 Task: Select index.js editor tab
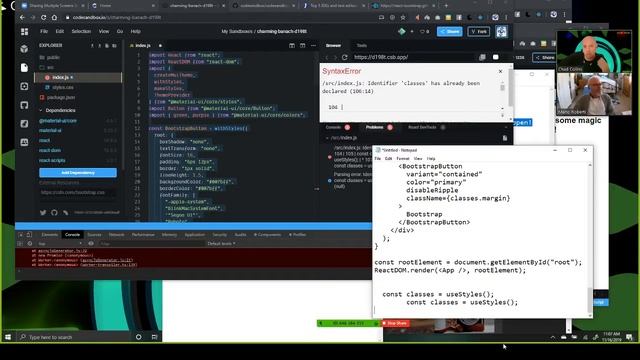point(142,45)
